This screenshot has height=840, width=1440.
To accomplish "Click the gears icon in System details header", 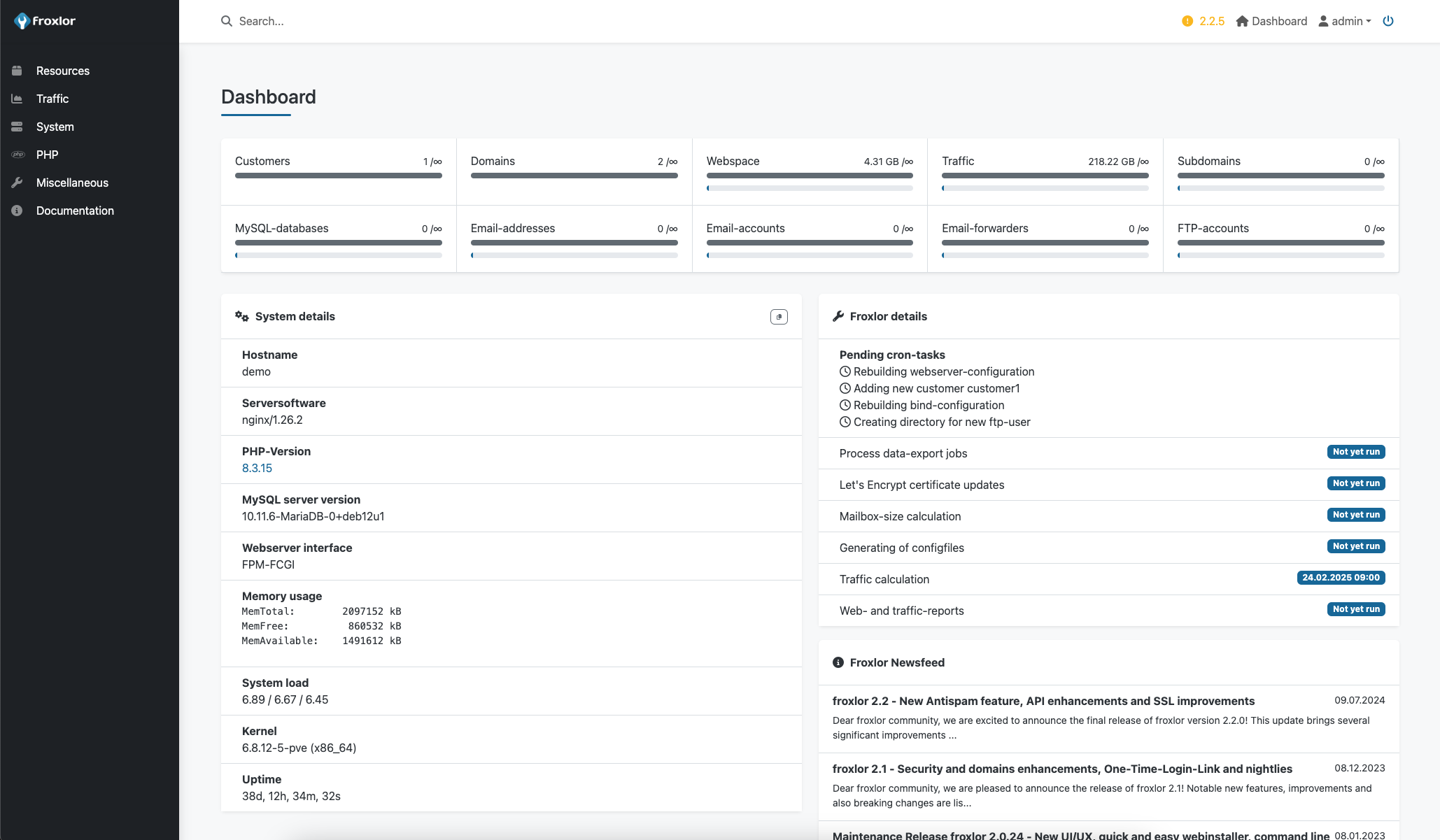I will pyautogui.click(x=242, y=316).
